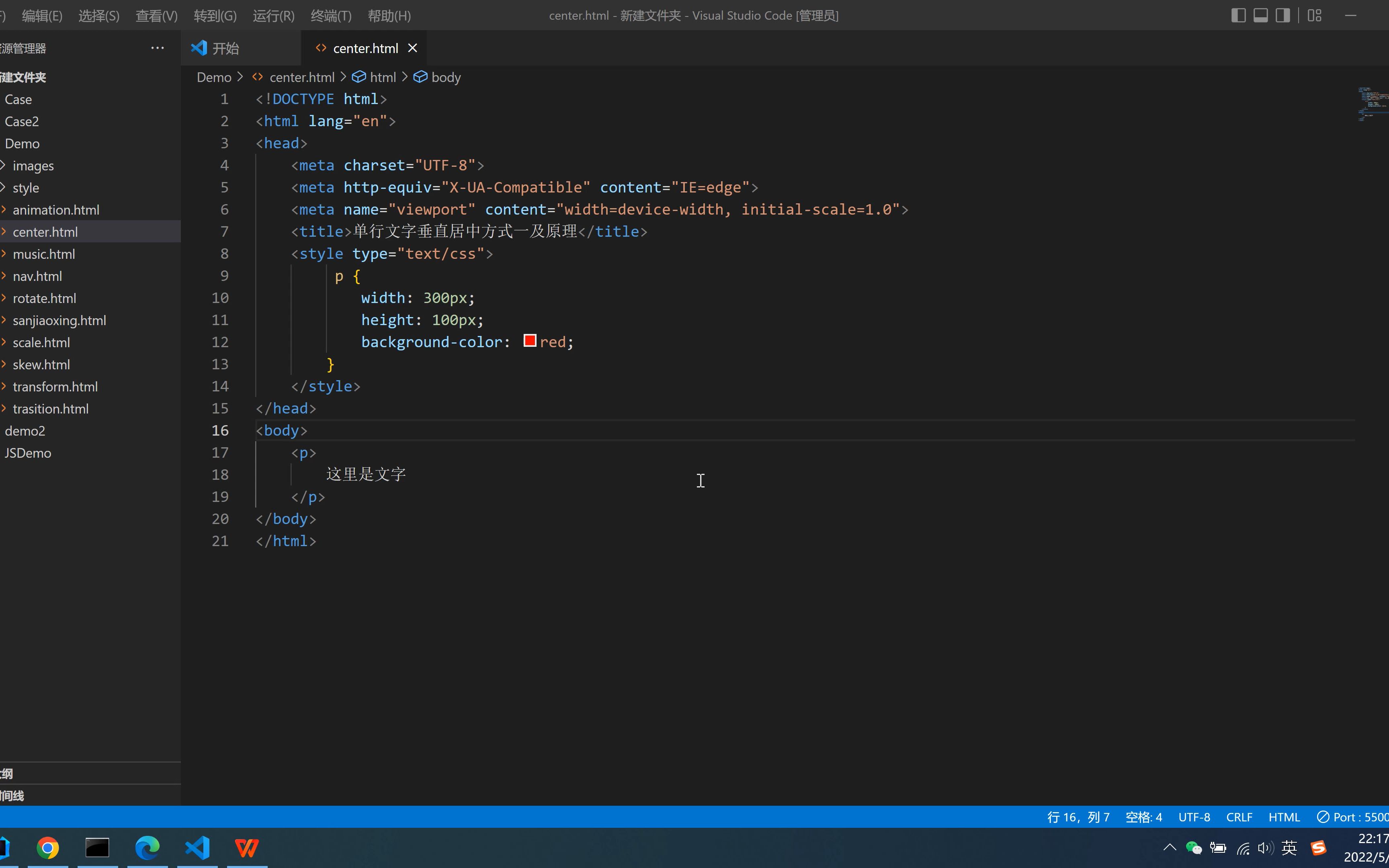This screenshot has width=1389, height=868.
Task: Open the customize layout icon
Action: 1314,16
